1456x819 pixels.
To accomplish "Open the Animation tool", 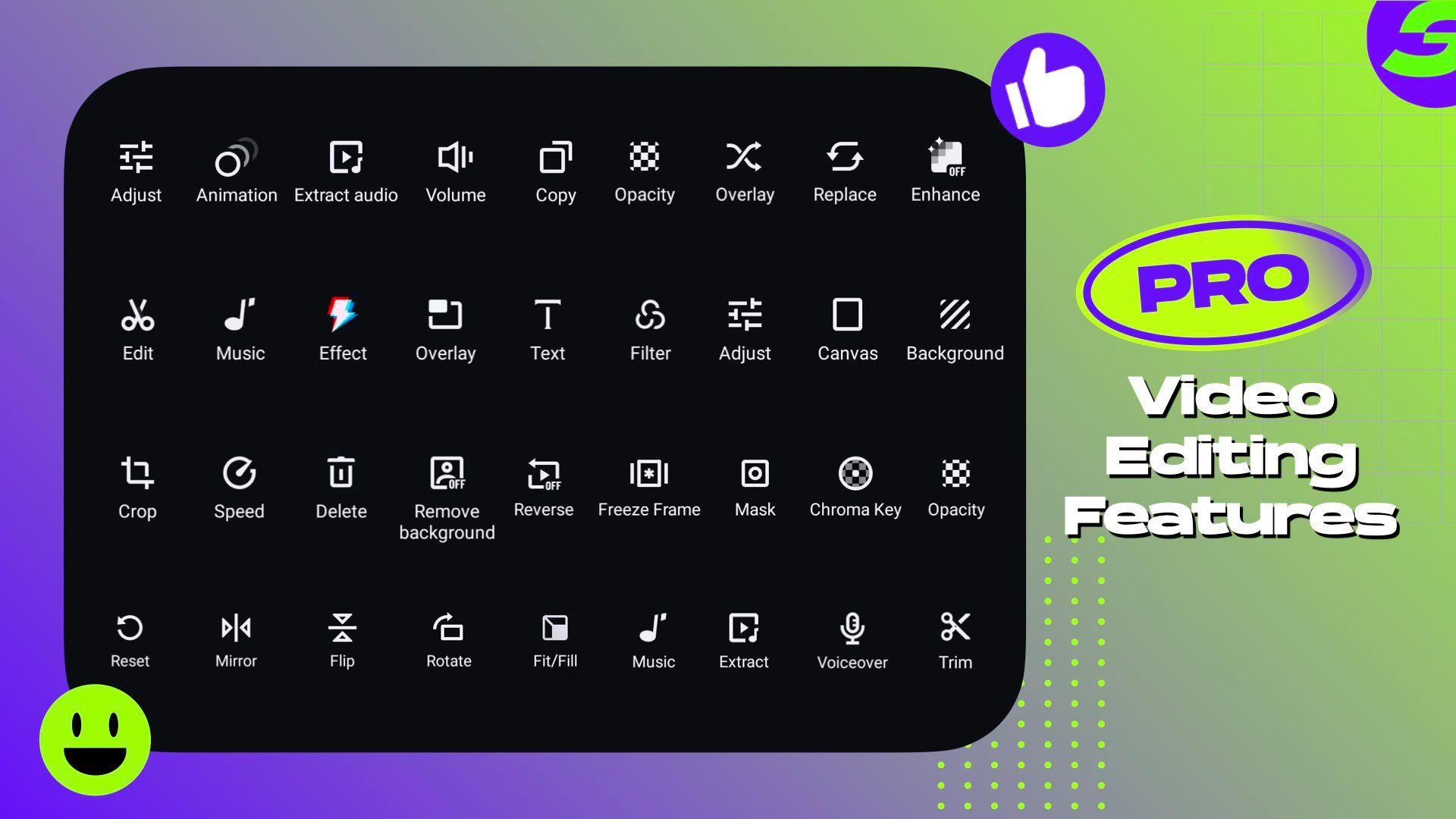I will pos(236,168).
